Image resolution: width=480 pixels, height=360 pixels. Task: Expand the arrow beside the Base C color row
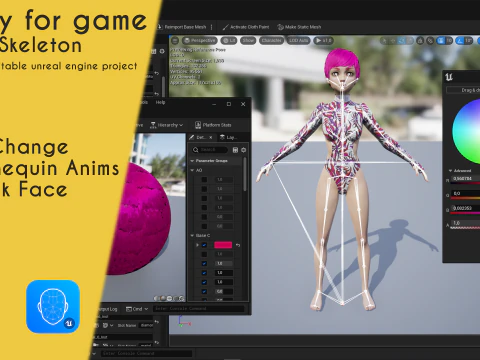pos(197,245)
